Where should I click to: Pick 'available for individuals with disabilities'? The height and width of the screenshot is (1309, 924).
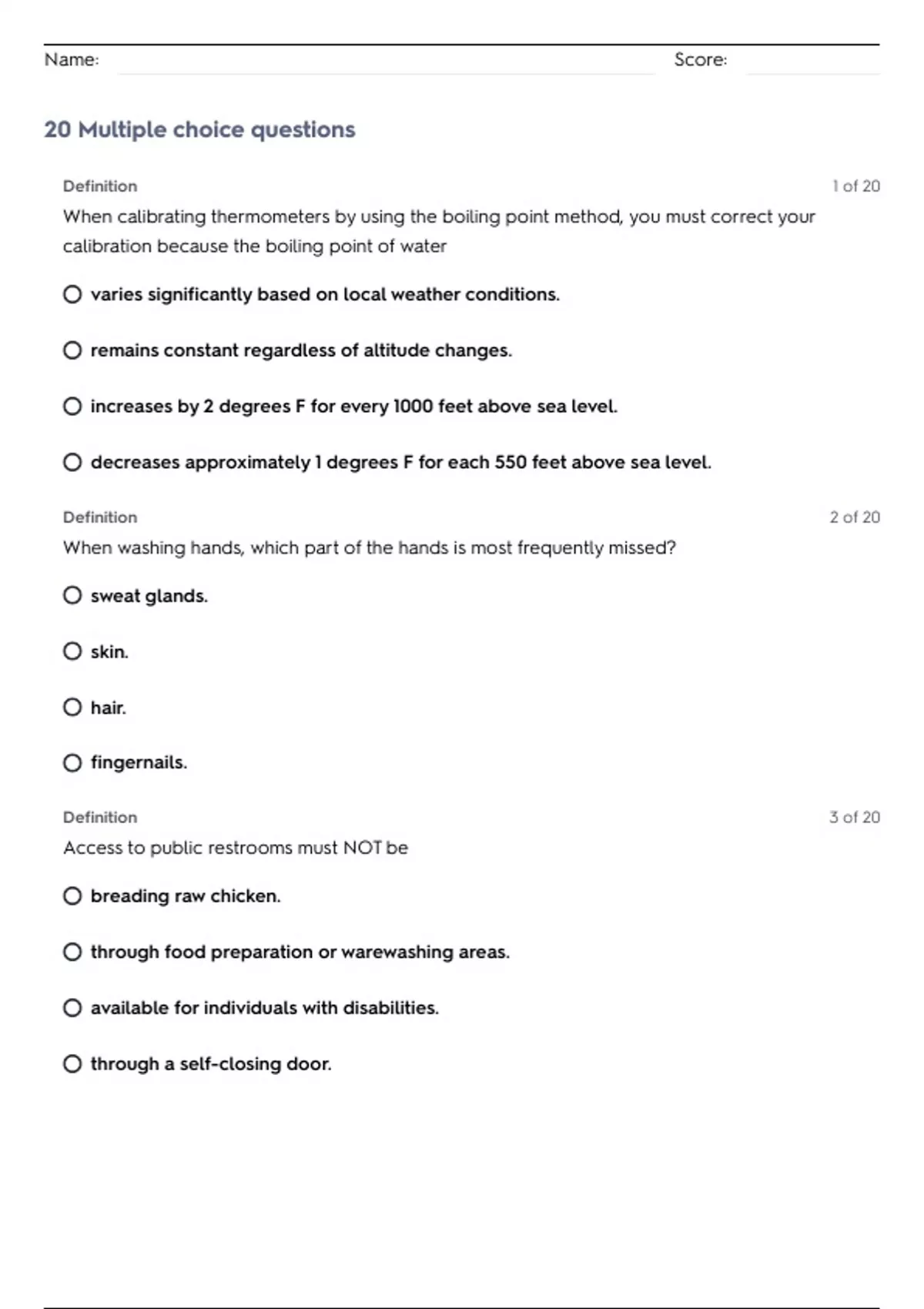point(72,1007)
